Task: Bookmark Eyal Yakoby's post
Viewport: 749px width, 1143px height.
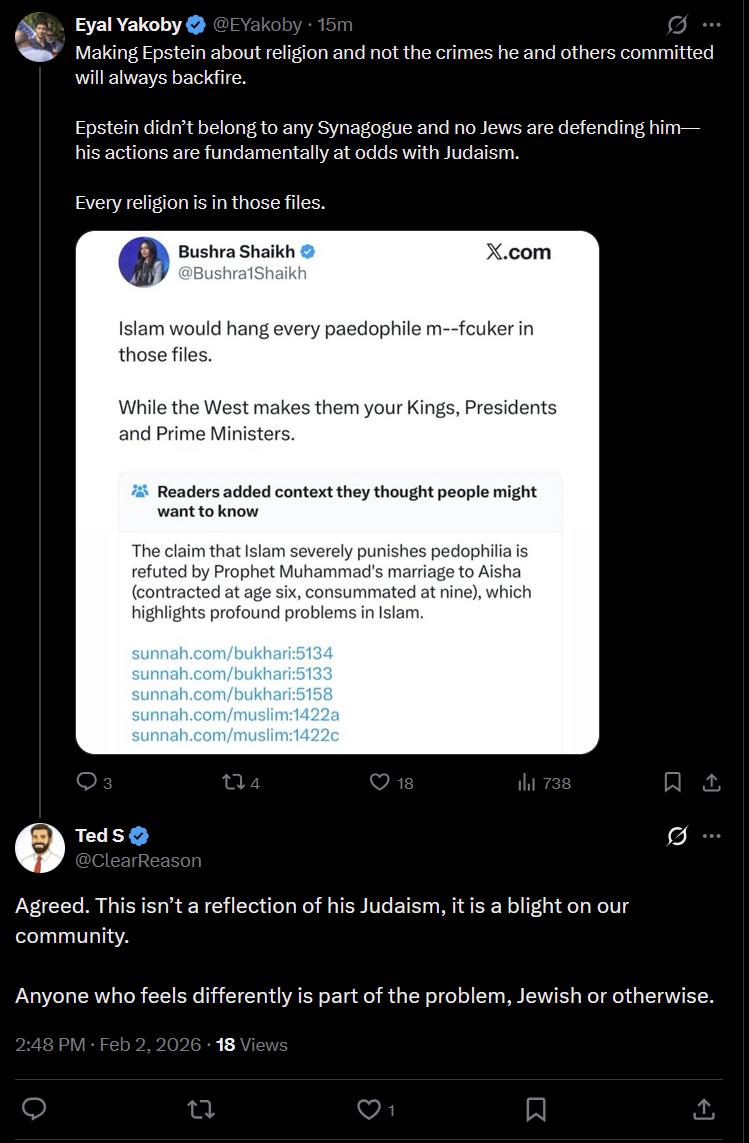Action: 673,782
